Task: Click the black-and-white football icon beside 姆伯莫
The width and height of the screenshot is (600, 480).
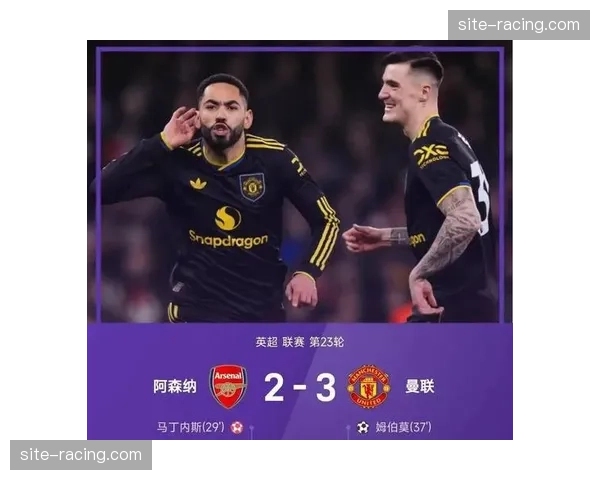Action: [363, 427]
